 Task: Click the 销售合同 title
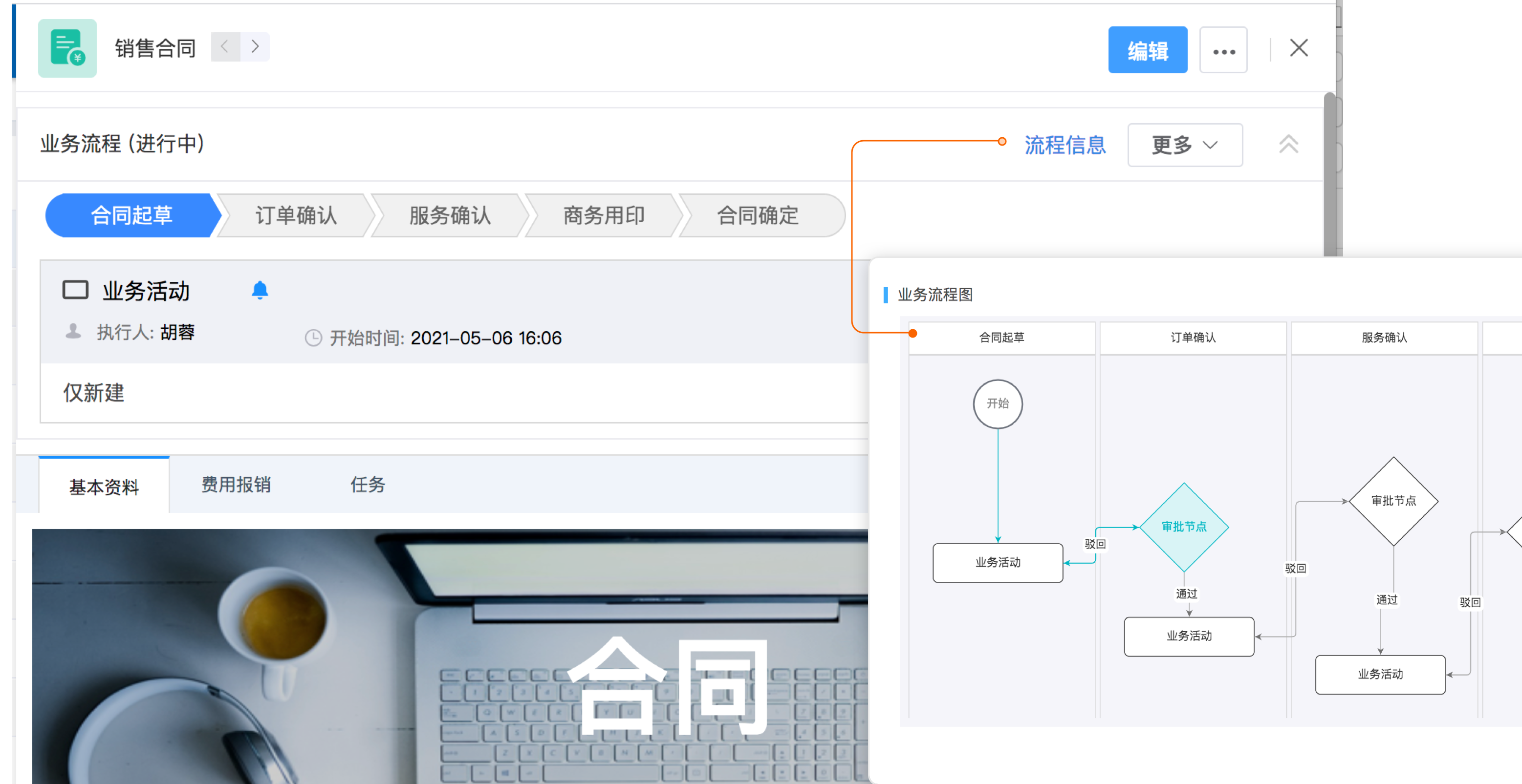155,48
